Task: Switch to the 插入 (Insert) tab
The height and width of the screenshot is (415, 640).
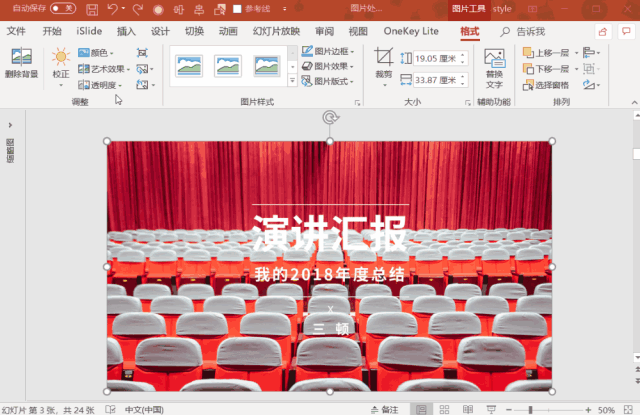Action: click(126, 31)
